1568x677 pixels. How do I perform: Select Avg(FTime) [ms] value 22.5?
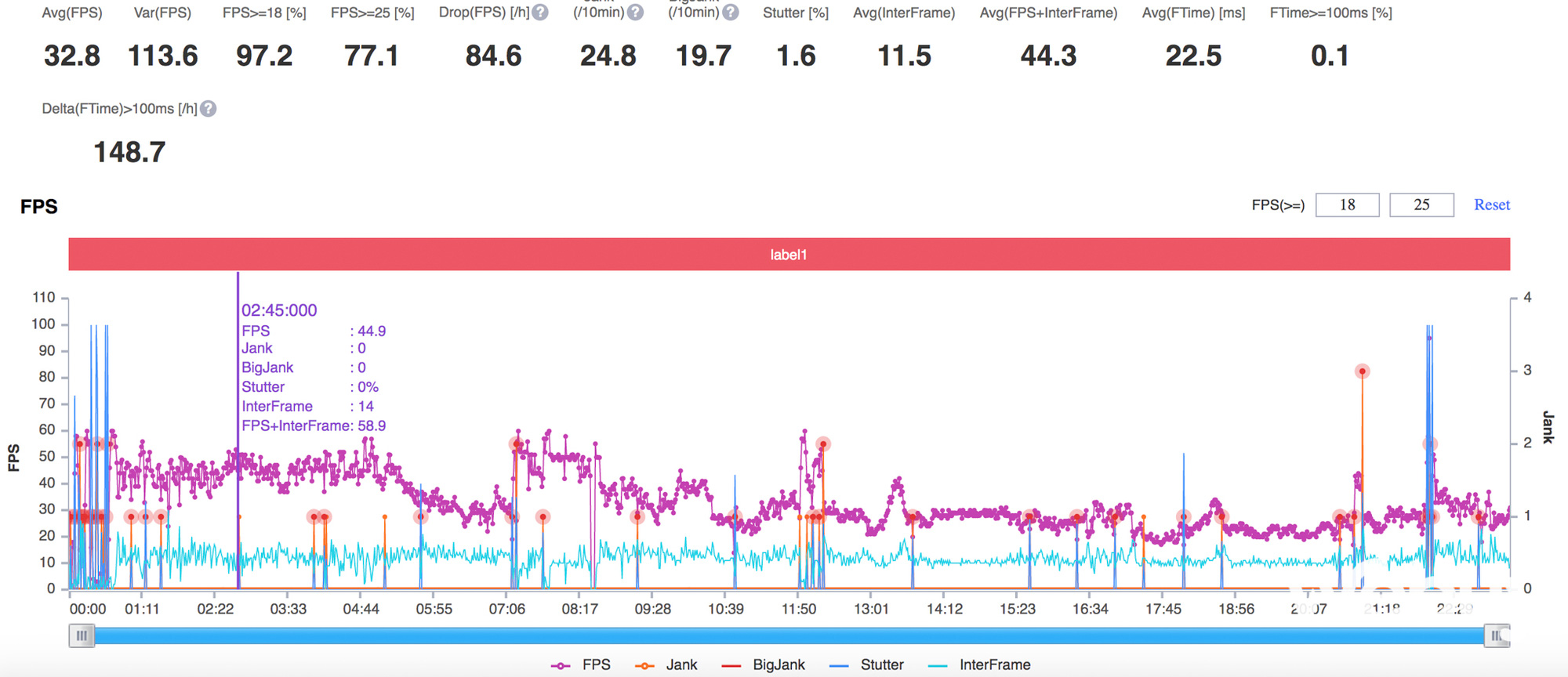coord(1193,56)
